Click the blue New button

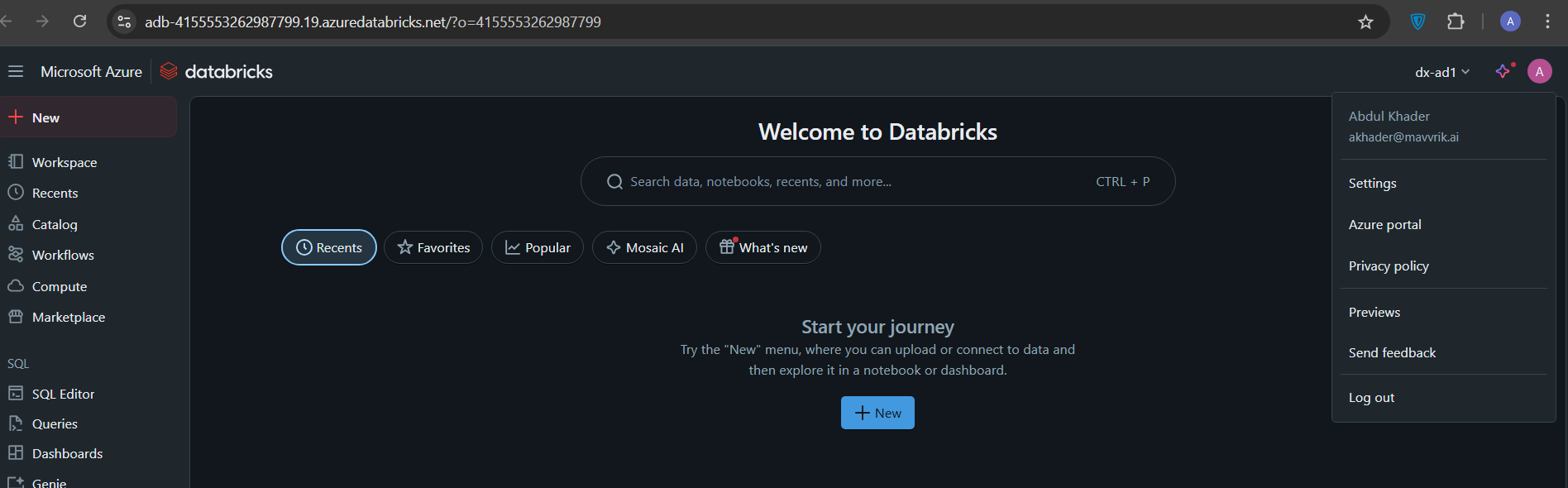[x=877, y=413]
